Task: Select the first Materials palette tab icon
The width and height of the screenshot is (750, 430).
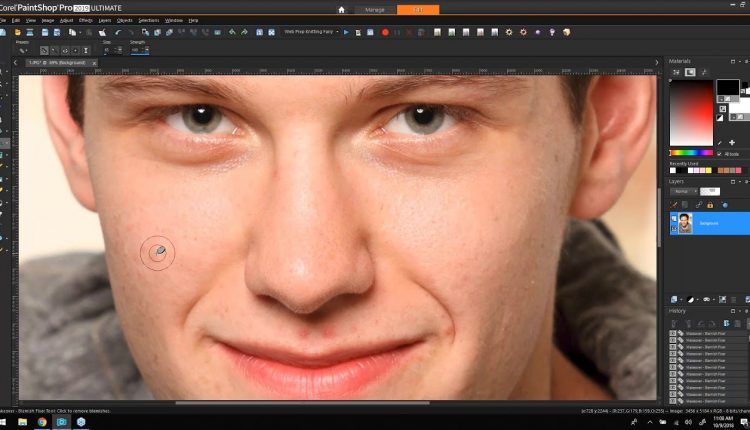Action: tap(676, 72)
